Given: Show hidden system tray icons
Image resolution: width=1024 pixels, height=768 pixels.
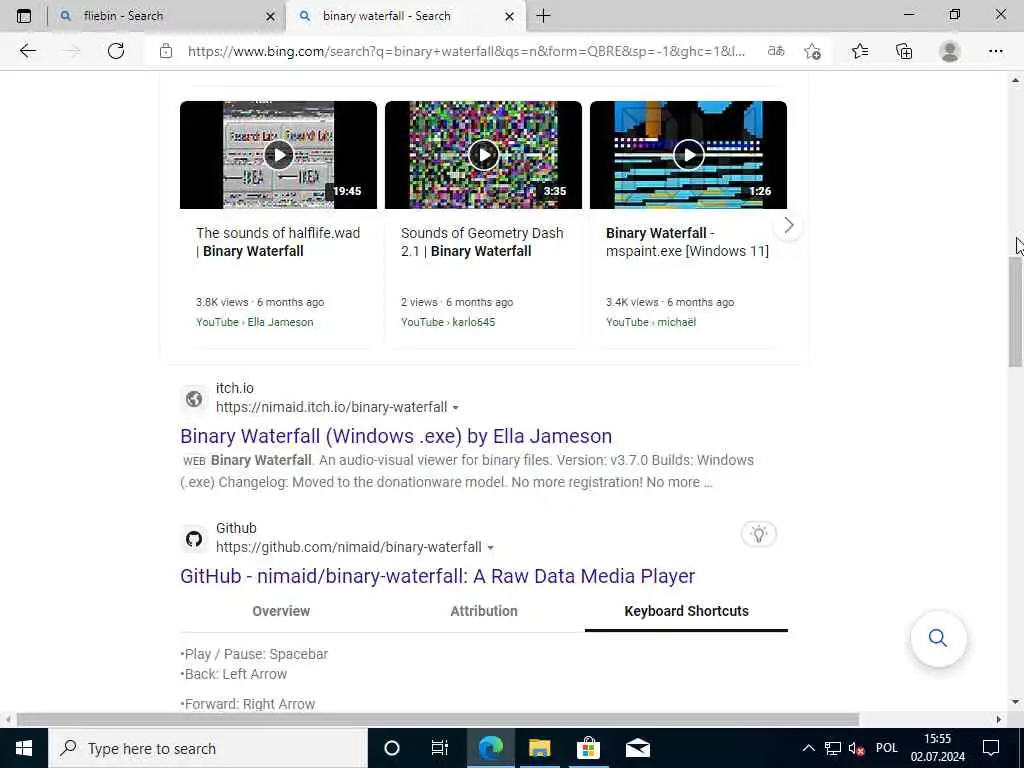Looking at the screenshot, I should [808, 748].
